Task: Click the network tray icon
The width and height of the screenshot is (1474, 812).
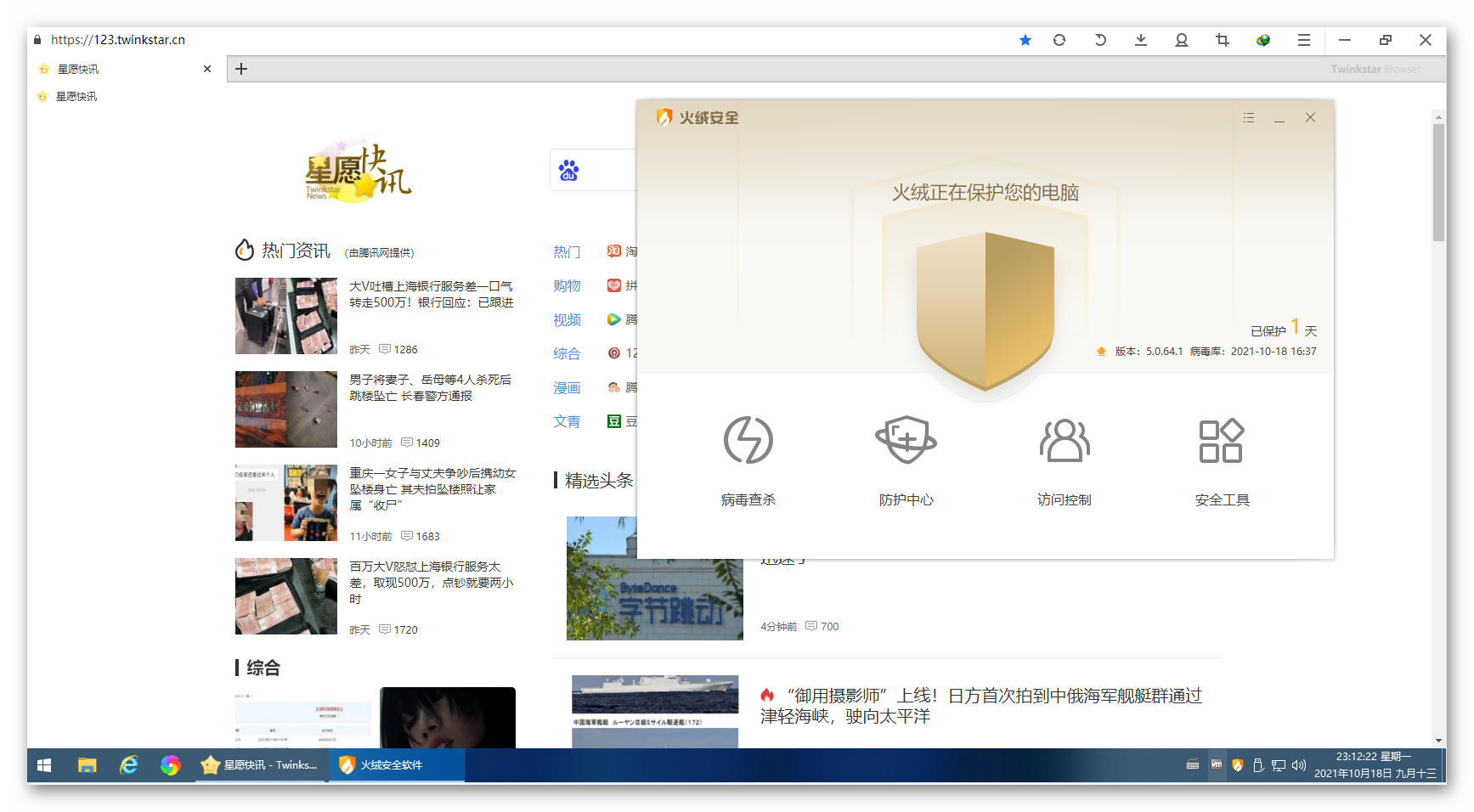Action: 1279,765
